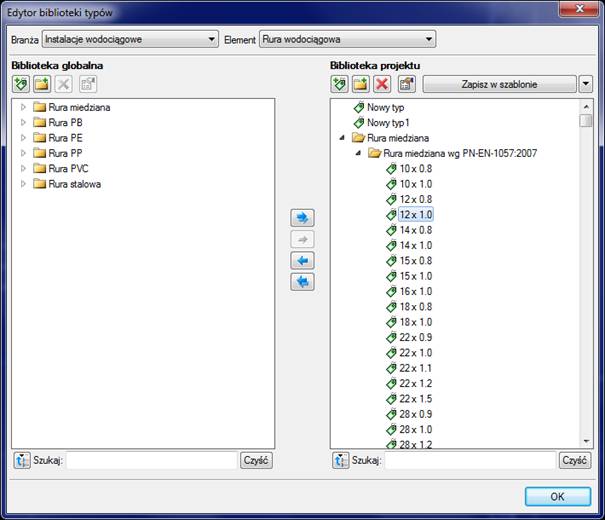Expand the Rura PP folder
The height and width of the screenshot is (520, 605).
click(24, 153)
